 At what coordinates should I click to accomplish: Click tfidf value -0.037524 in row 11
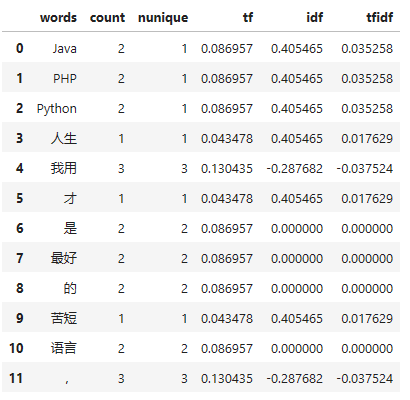pos(365,379)
